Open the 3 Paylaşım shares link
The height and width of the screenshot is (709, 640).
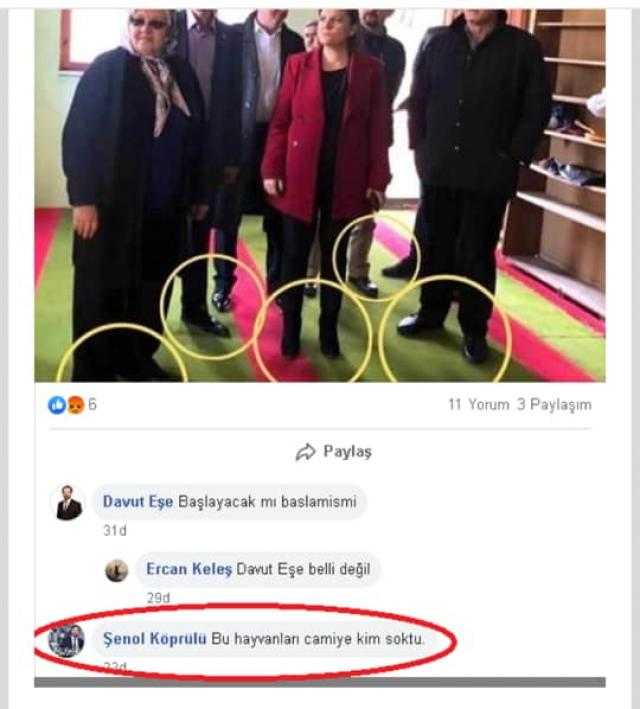(554, 404)
